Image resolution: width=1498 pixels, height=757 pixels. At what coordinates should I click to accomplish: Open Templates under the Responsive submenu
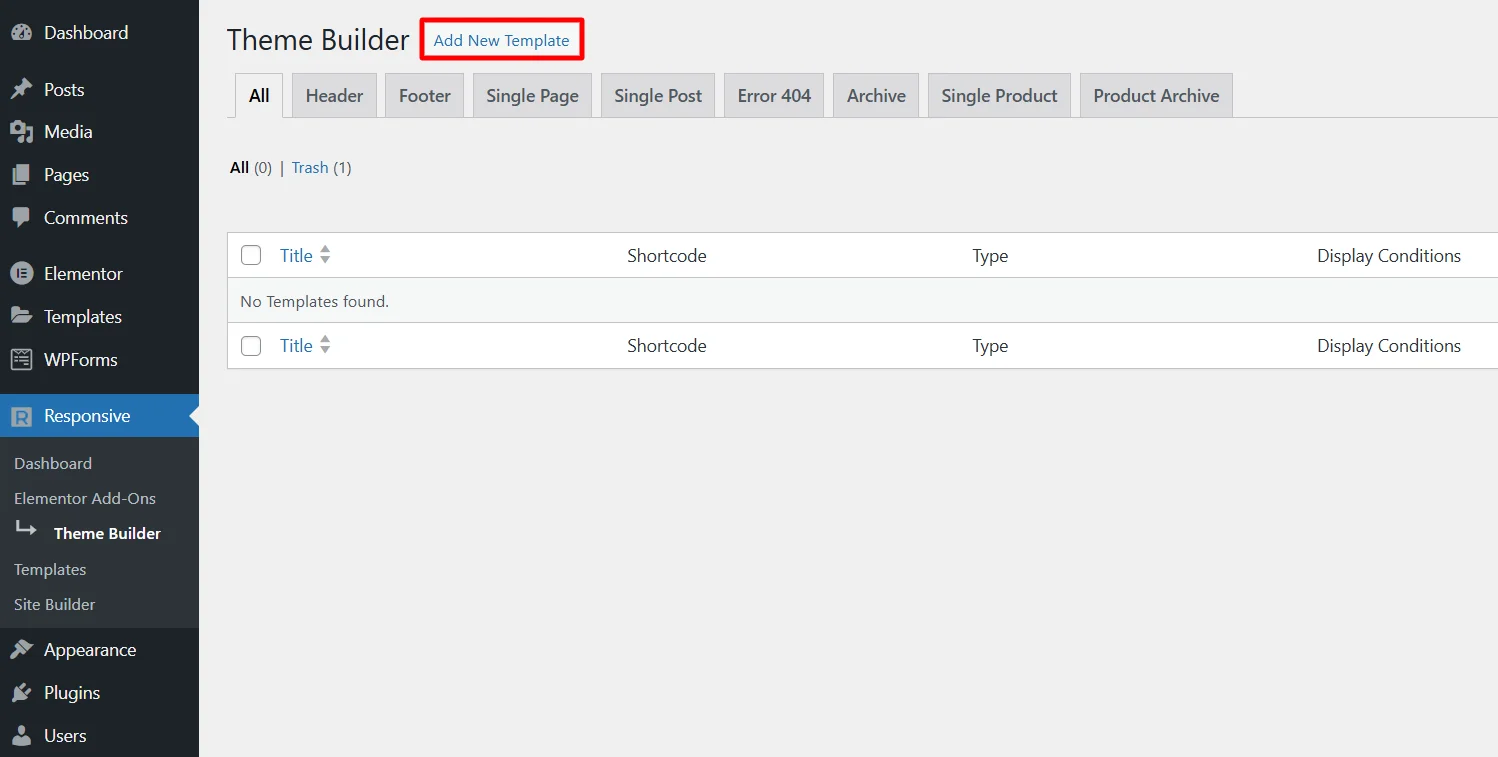pos(50,570)
